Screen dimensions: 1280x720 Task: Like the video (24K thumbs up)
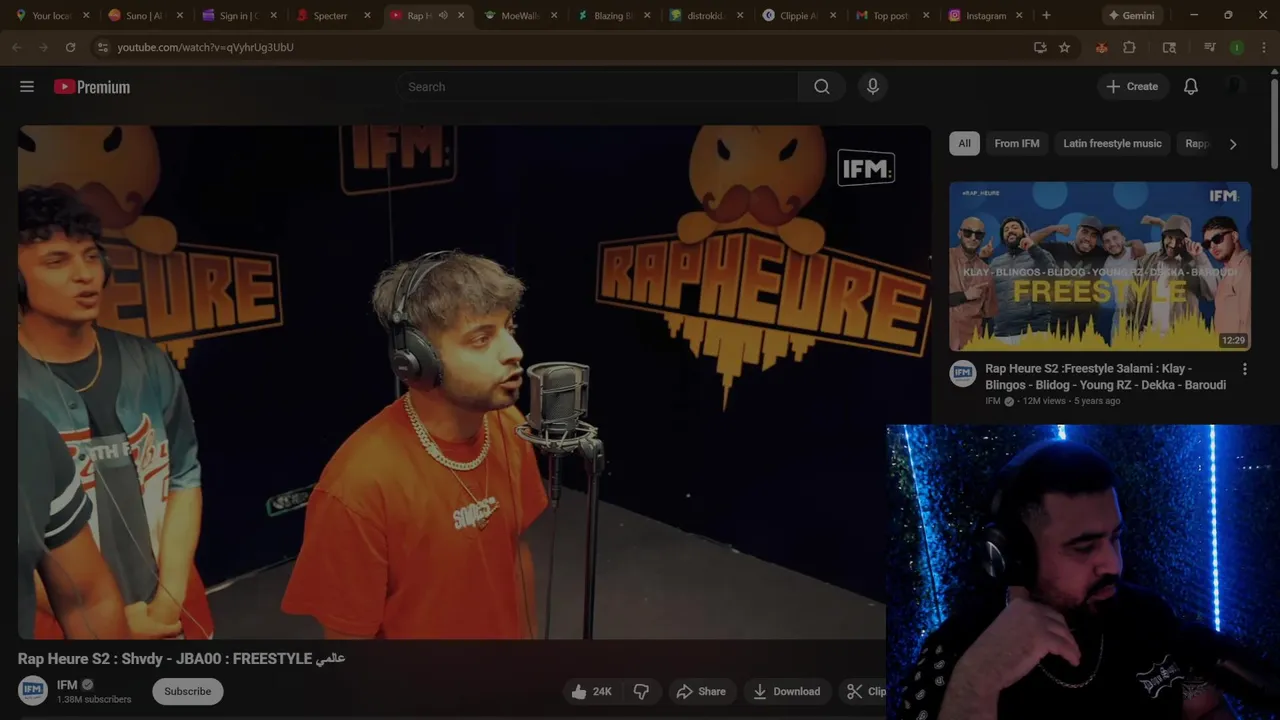tap(591, 691)
